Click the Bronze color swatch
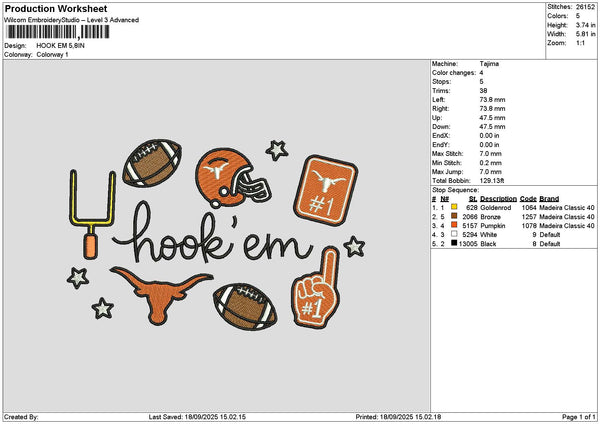The width and height of the screenshot is (600, 424). point(454,216)
